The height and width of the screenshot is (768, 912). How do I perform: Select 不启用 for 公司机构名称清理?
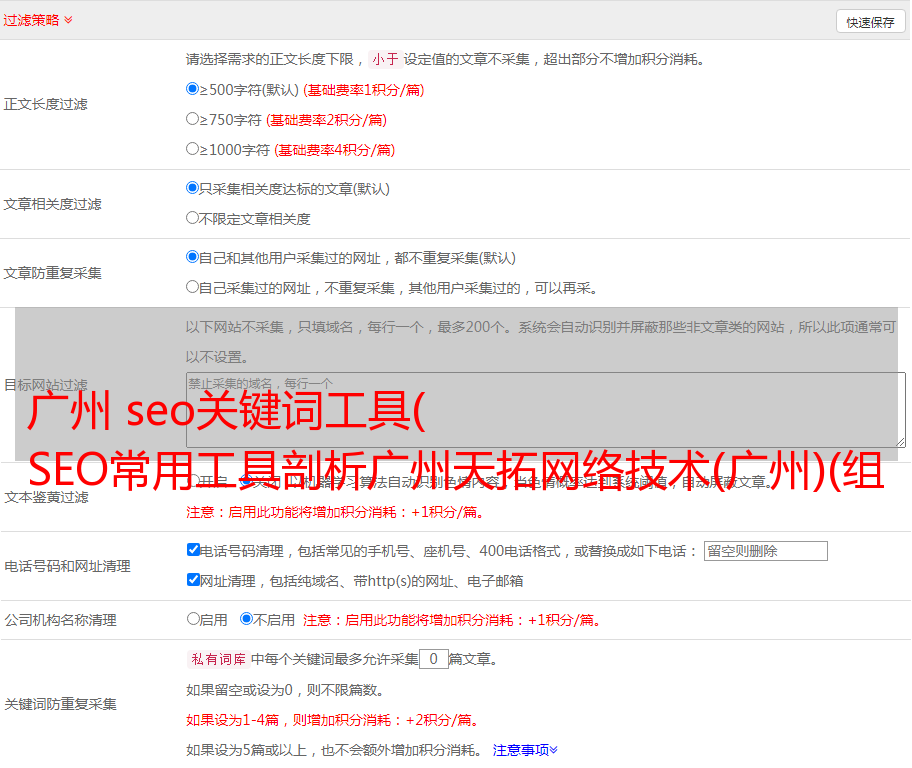pyautogui.click(x=246, y=619)
